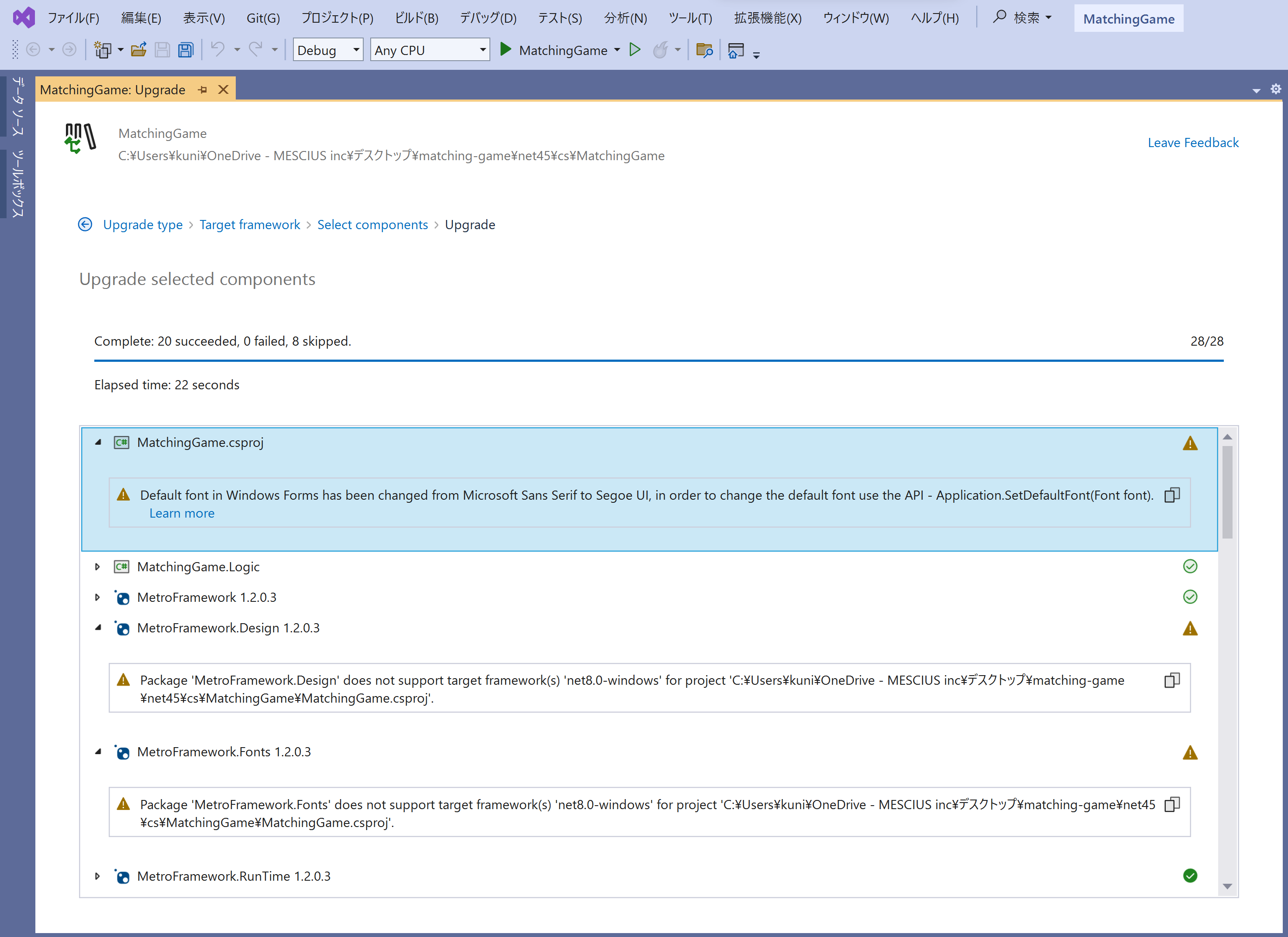Click the Hot Reload flame icon
The height and width of the screenshot is (937, 1288).
[660, 50]
